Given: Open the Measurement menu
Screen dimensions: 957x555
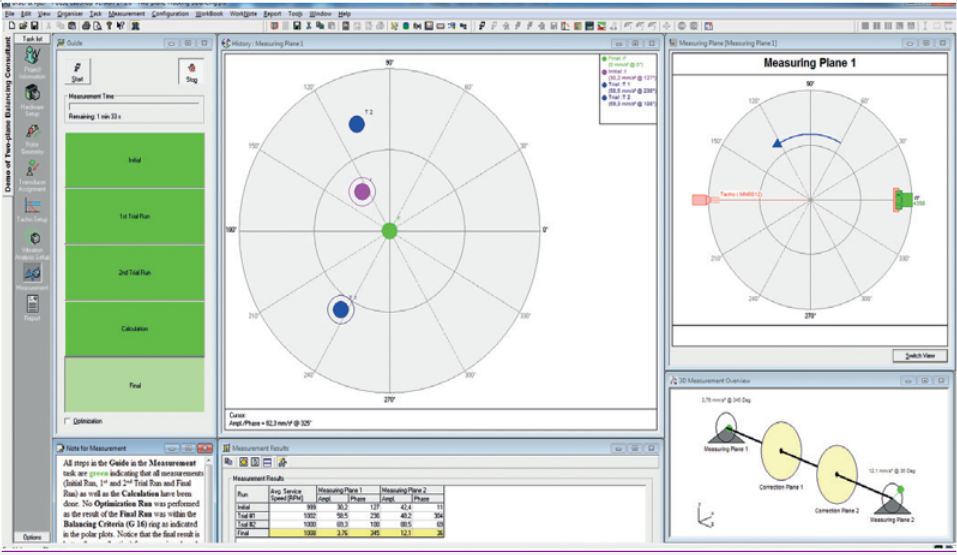Looking at the screenshot, I should point(127,13).
